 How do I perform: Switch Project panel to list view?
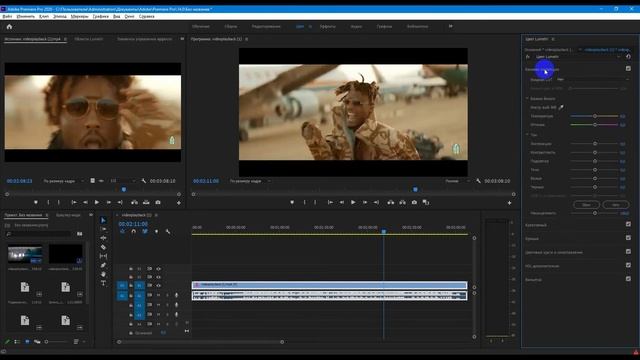[x=17, y=342]
